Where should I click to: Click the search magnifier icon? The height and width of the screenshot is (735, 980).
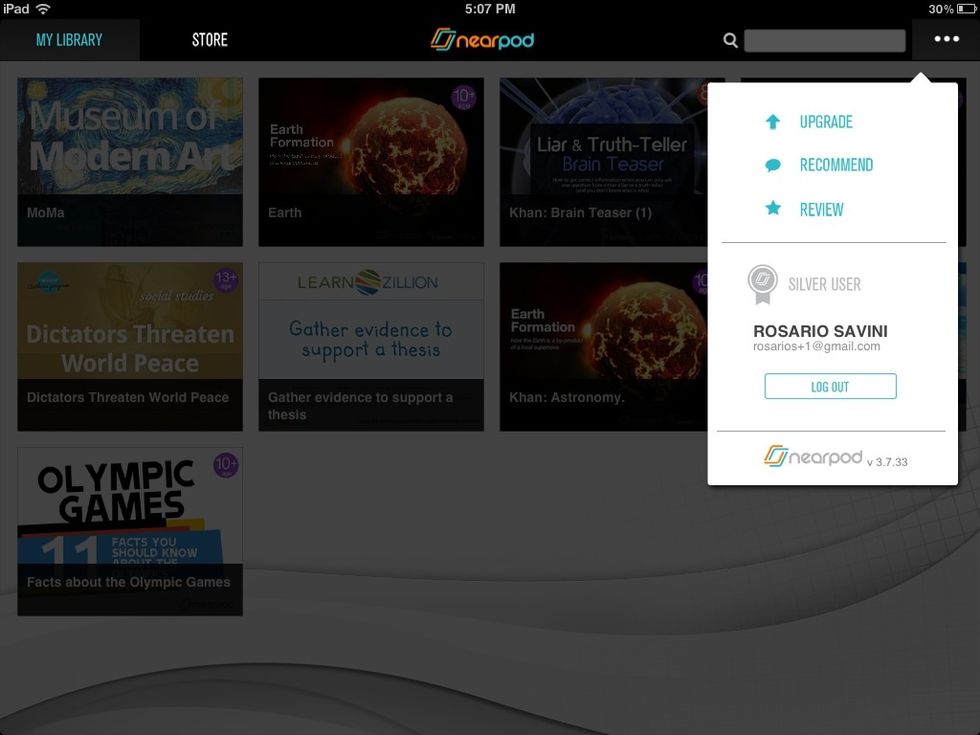(x=730, y=40)
